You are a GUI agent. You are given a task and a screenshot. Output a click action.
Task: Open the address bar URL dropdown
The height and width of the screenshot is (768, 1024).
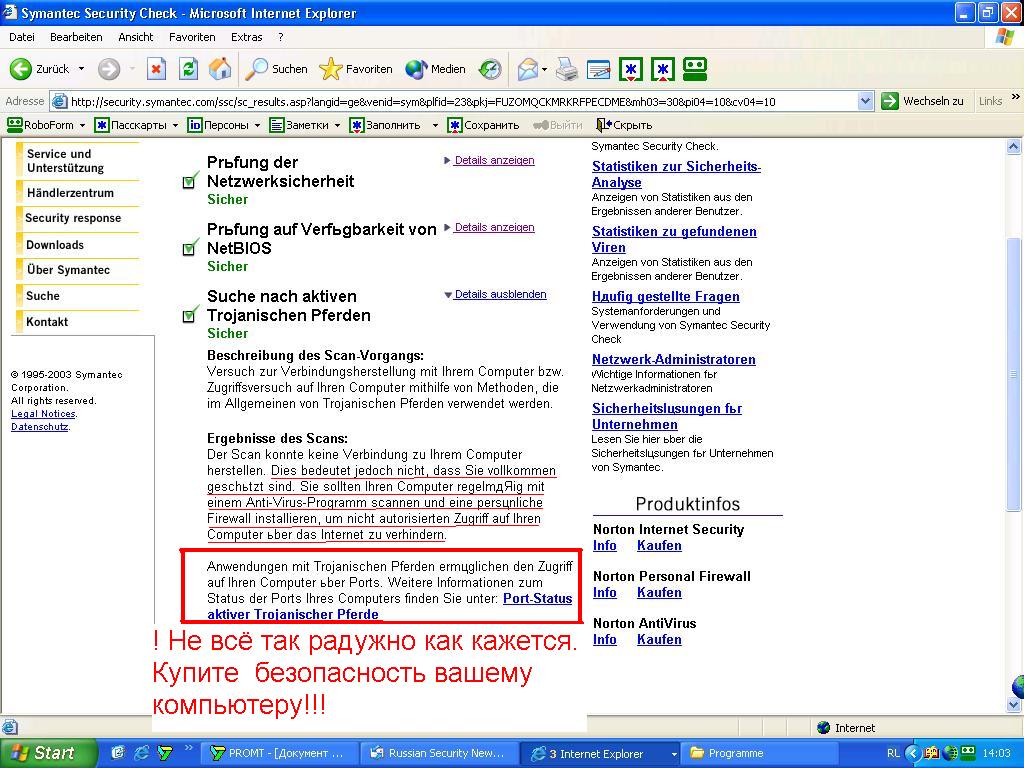tap(865, 101)
